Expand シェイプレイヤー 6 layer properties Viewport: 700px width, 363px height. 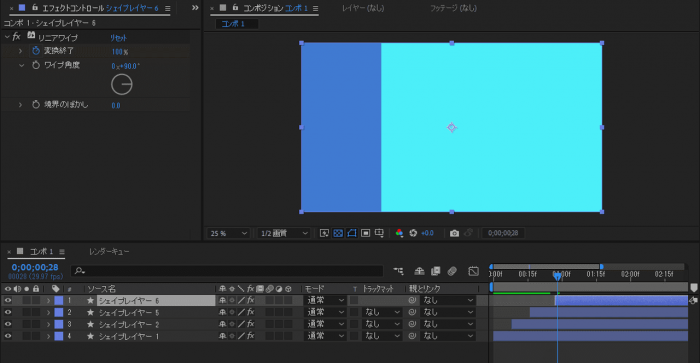point(48,300)
